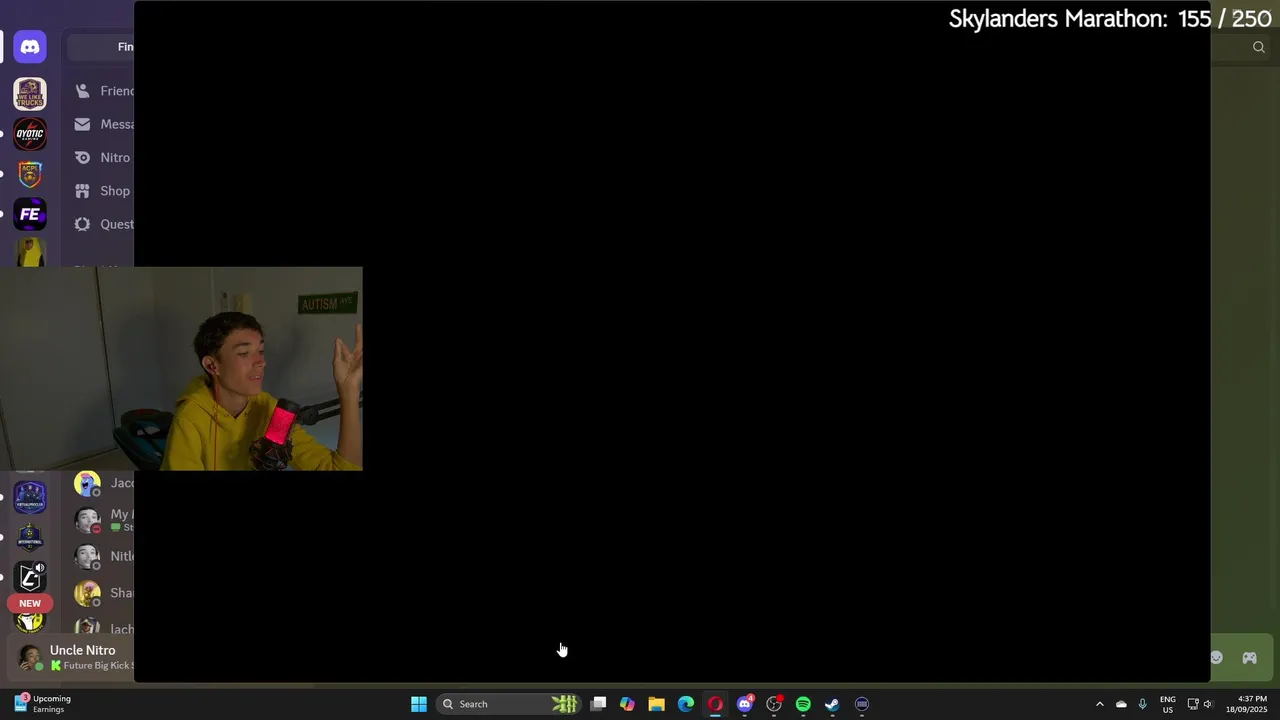Click Uncle Nitro's avatar in user panel
Viewport: 1280px width, 720px height.
click(x=30, y=658)
